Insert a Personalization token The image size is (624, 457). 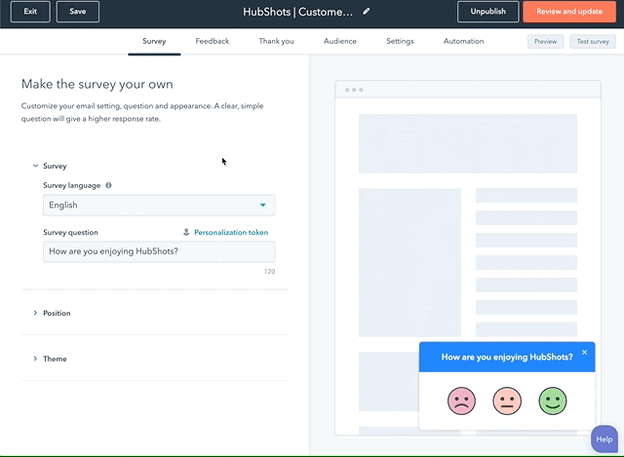tap(225, 232)
